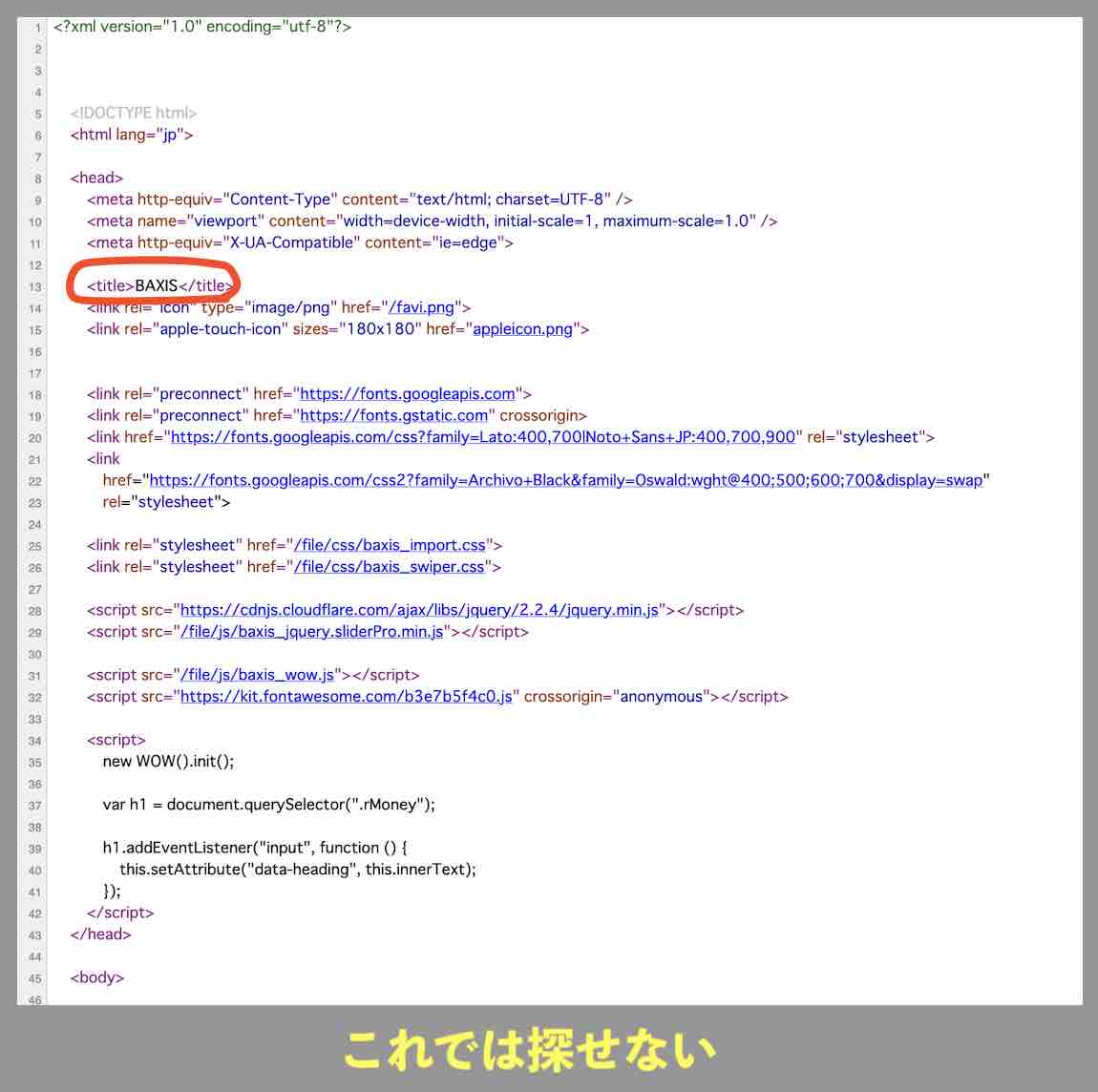
Task: Click the html lang="jp" opening tag
Action: (132, 135)
